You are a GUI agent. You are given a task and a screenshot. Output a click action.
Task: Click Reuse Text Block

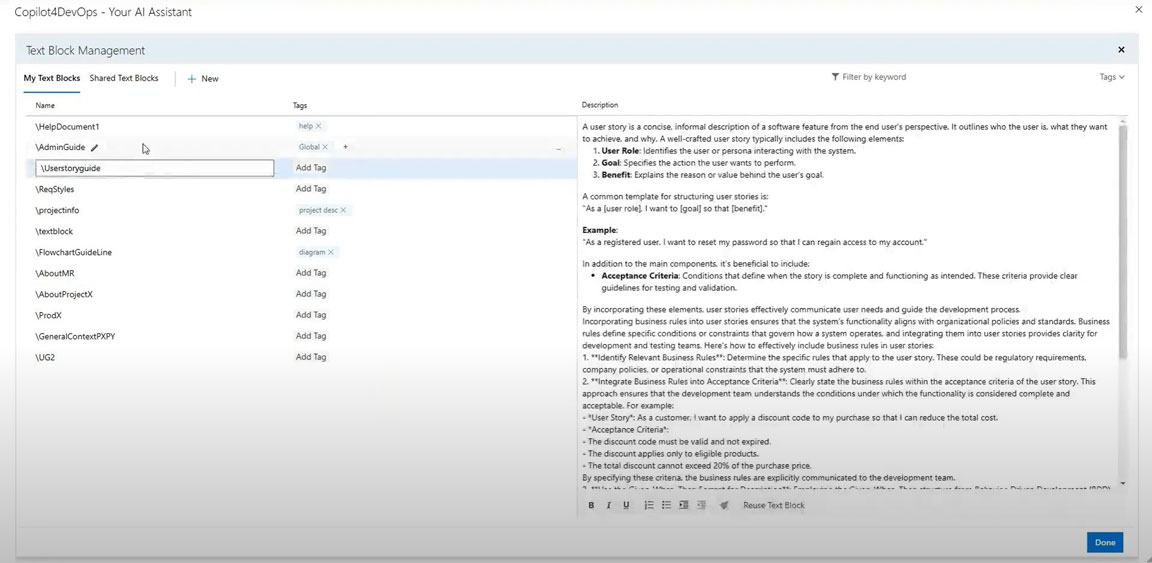click(x=773, y=506)
